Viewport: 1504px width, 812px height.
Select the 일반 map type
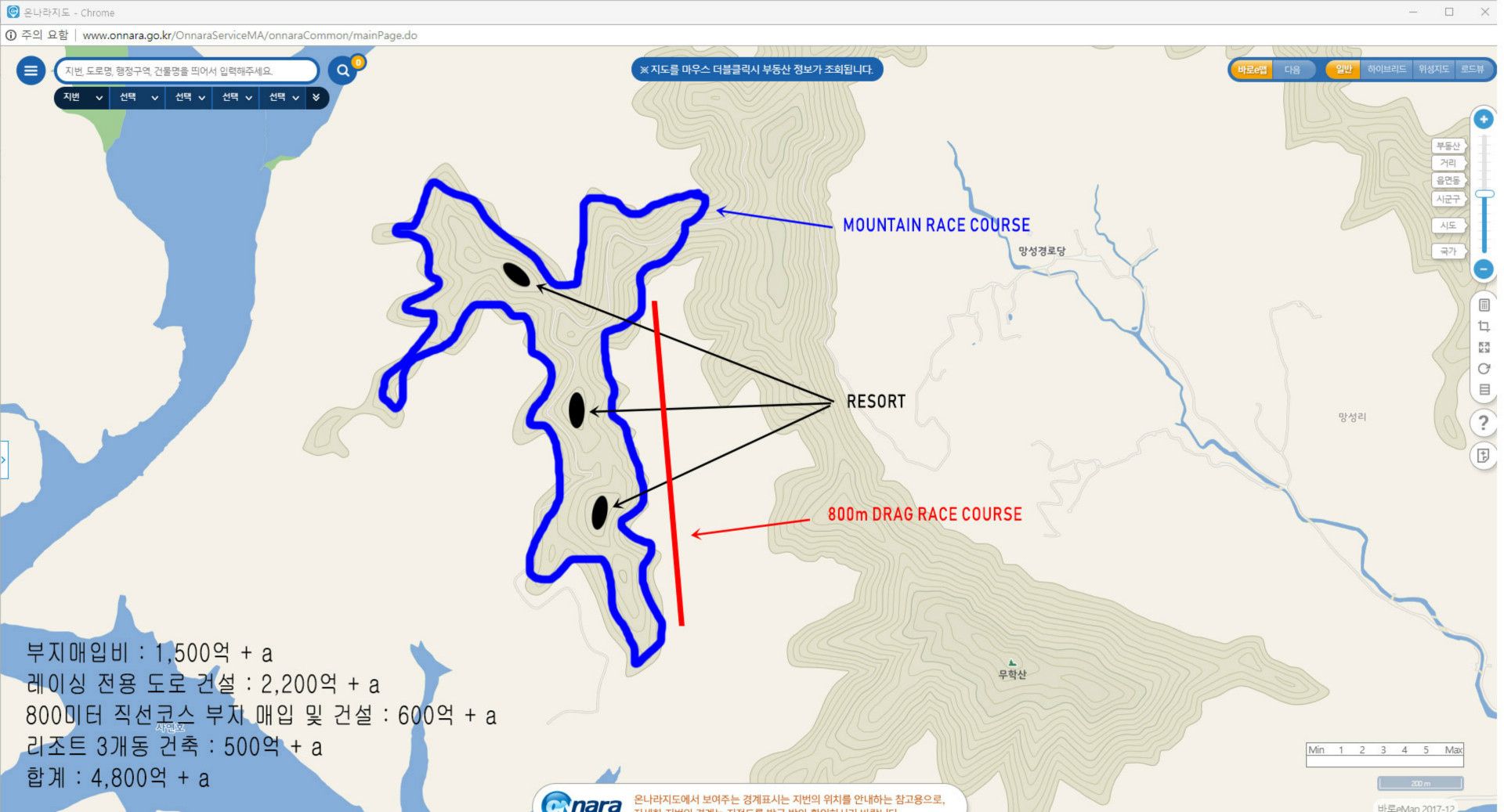(x=1343, y=69)
